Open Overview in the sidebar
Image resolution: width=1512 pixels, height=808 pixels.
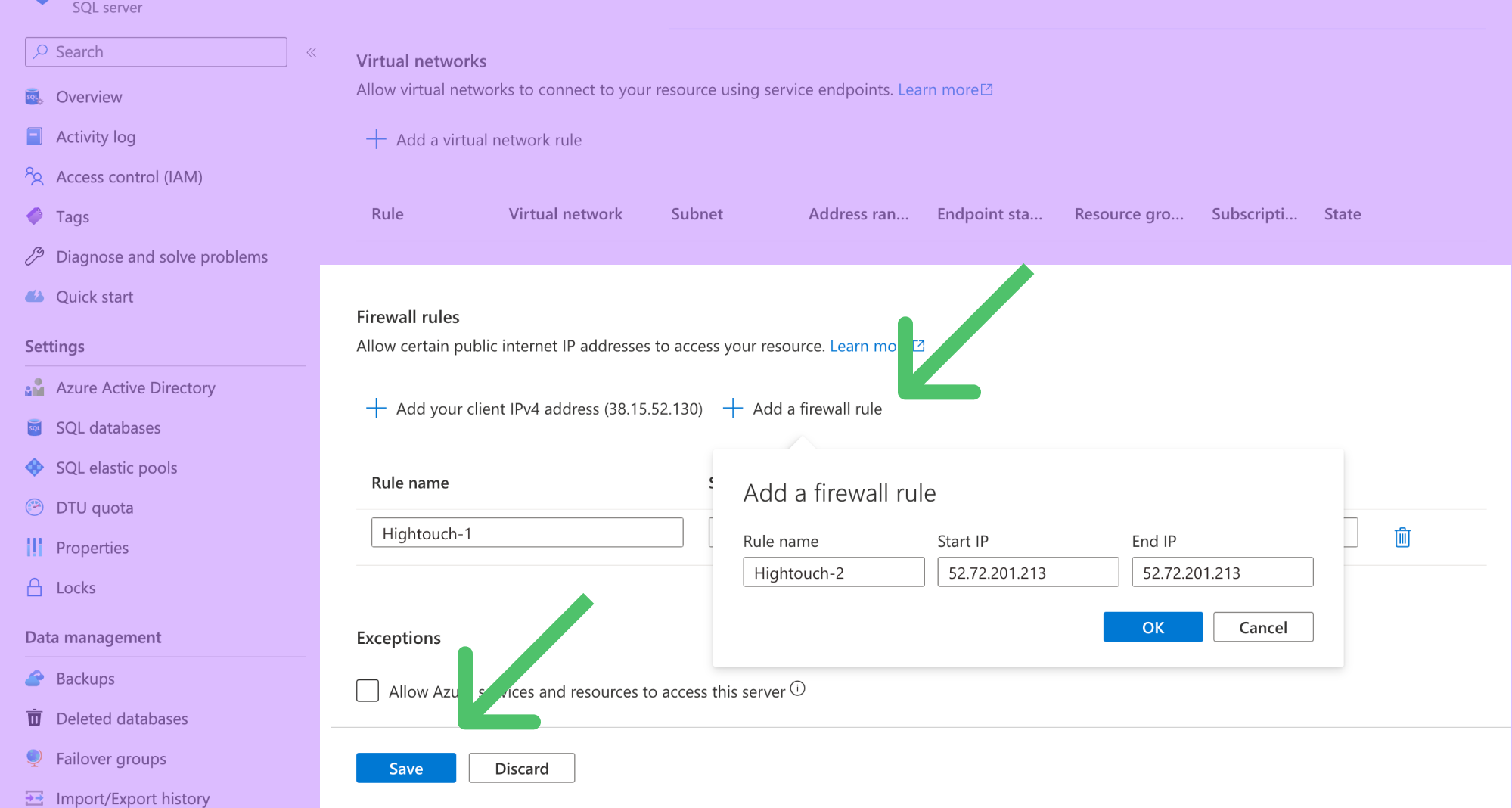88,97
